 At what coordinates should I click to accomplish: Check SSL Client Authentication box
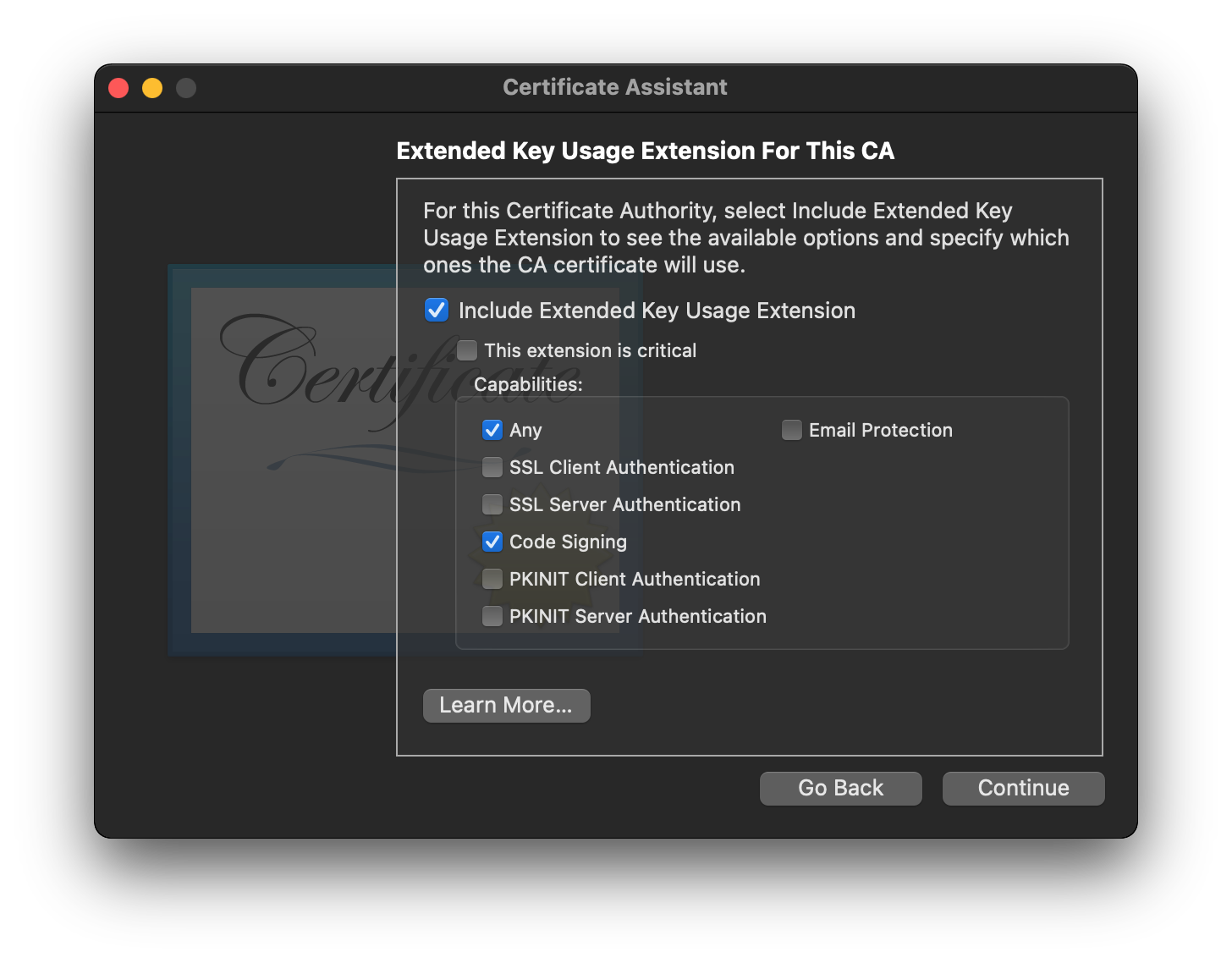tap(492, 467)
